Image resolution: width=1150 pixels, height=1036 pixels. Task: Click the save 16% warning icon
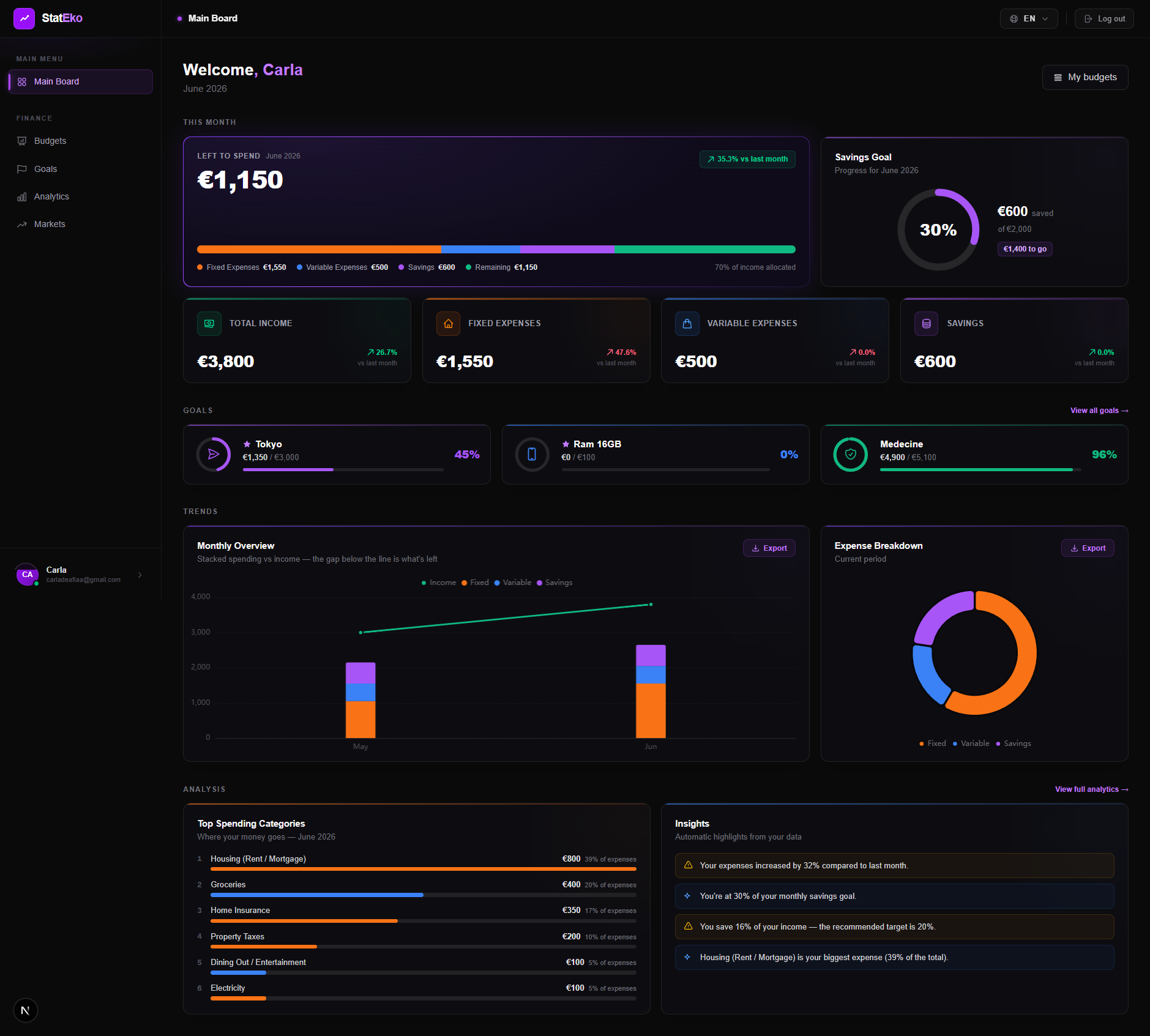click(x=688, y=926)
